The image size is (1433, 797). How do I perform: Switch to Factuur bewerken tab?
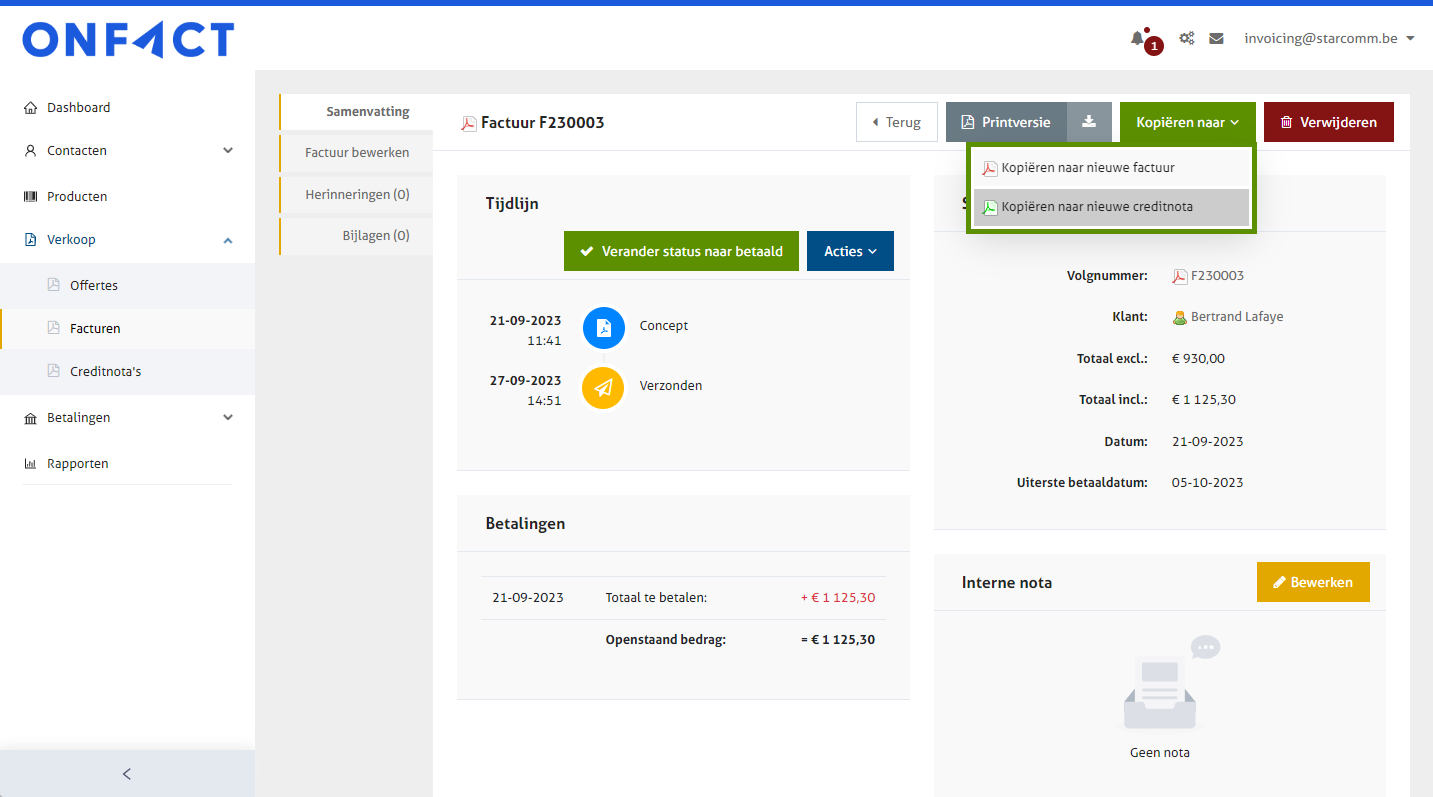pos(356,153)
